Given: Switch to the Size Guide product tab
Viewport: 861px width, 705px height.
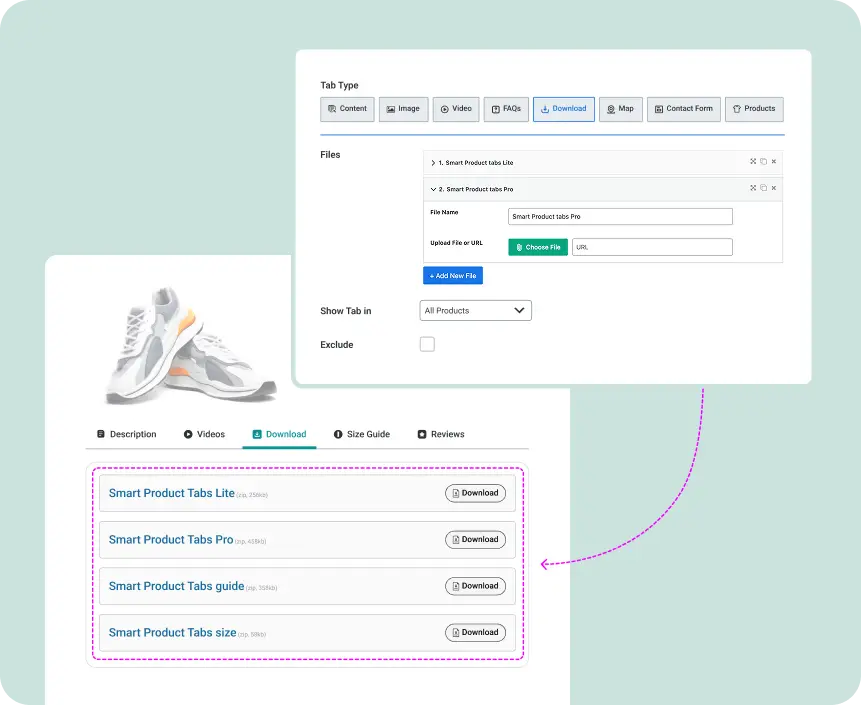Looking at the screenshot, I should [361, 434].
